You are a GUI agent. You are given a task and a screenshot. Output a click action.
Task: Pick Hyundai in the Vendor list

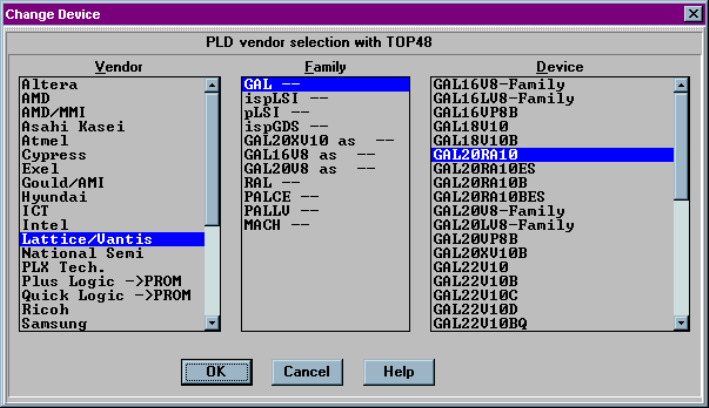[x=112, y=197]
